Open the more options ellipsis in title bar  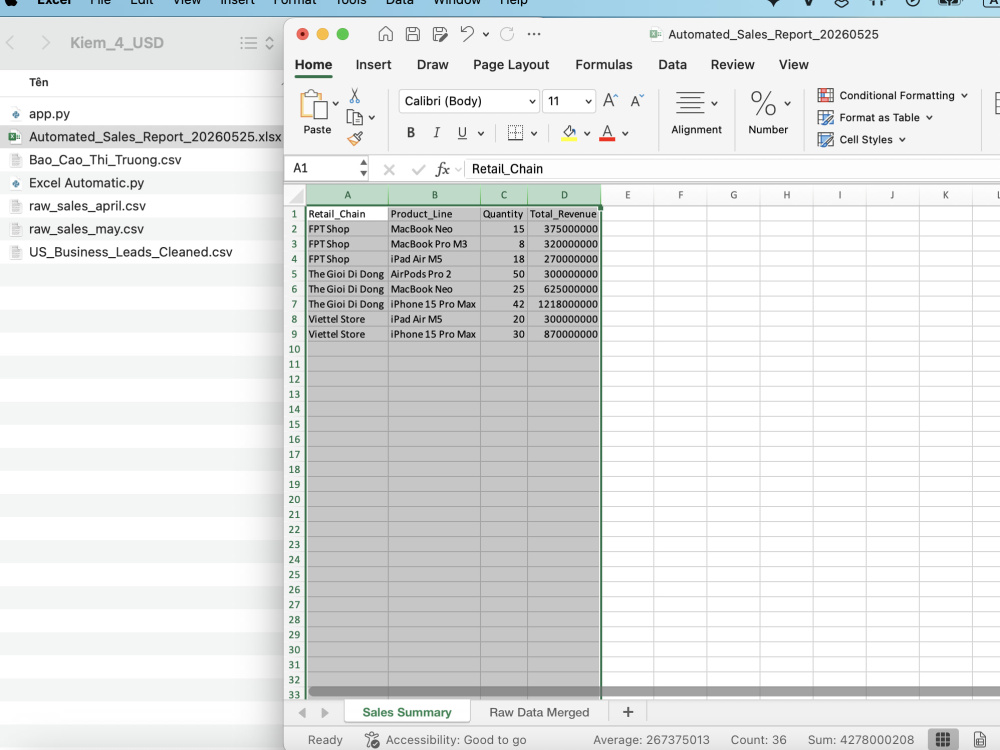click(x=534, y=34)
